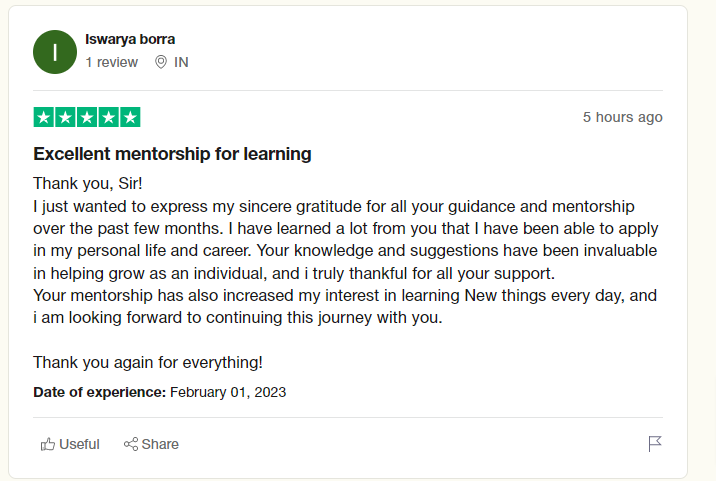The width and height of the screenshot is (716, 484).
Task: Click the first green rating star
Action: (44, 117)
